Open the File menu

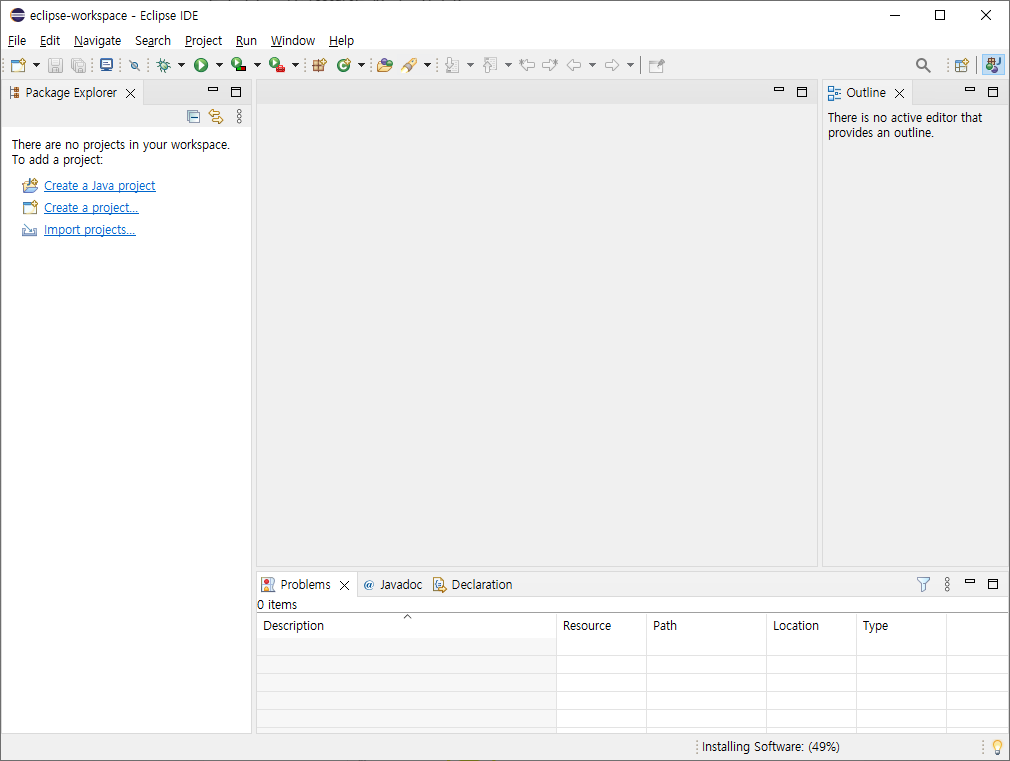[17, 41]
